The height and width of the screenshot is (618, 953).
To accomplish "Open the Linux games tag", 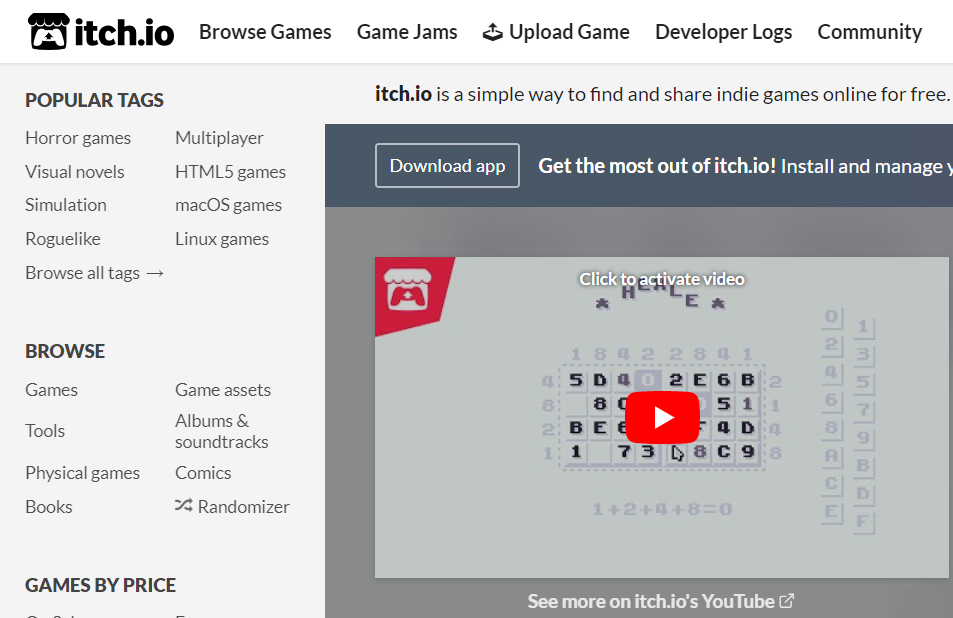I will point(222,239).
